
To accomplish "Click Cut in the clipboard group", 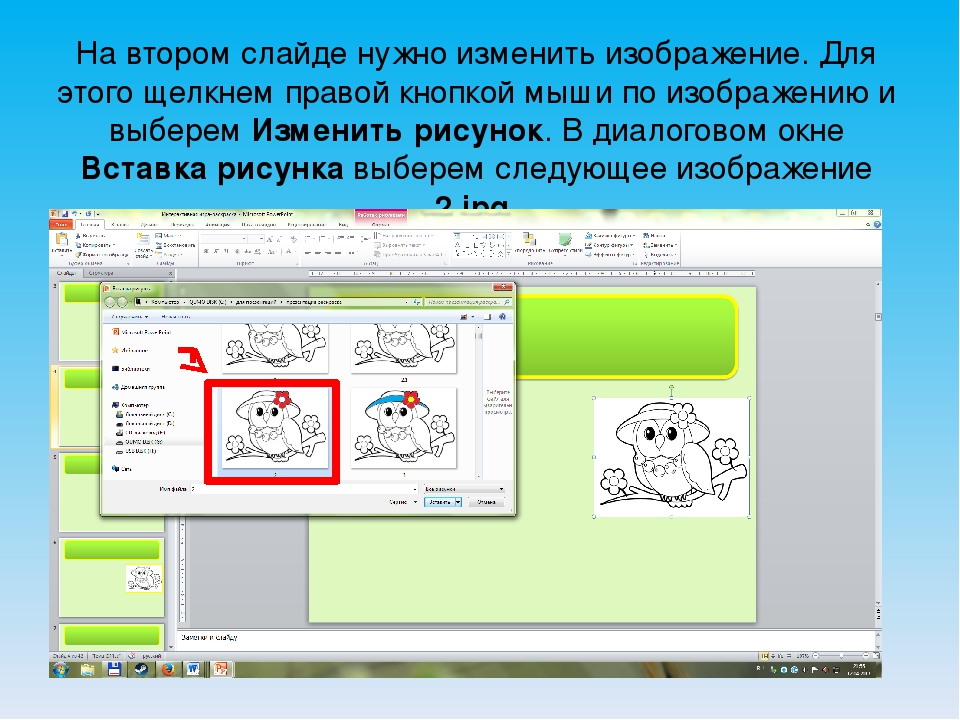I will tap(91, 236).
